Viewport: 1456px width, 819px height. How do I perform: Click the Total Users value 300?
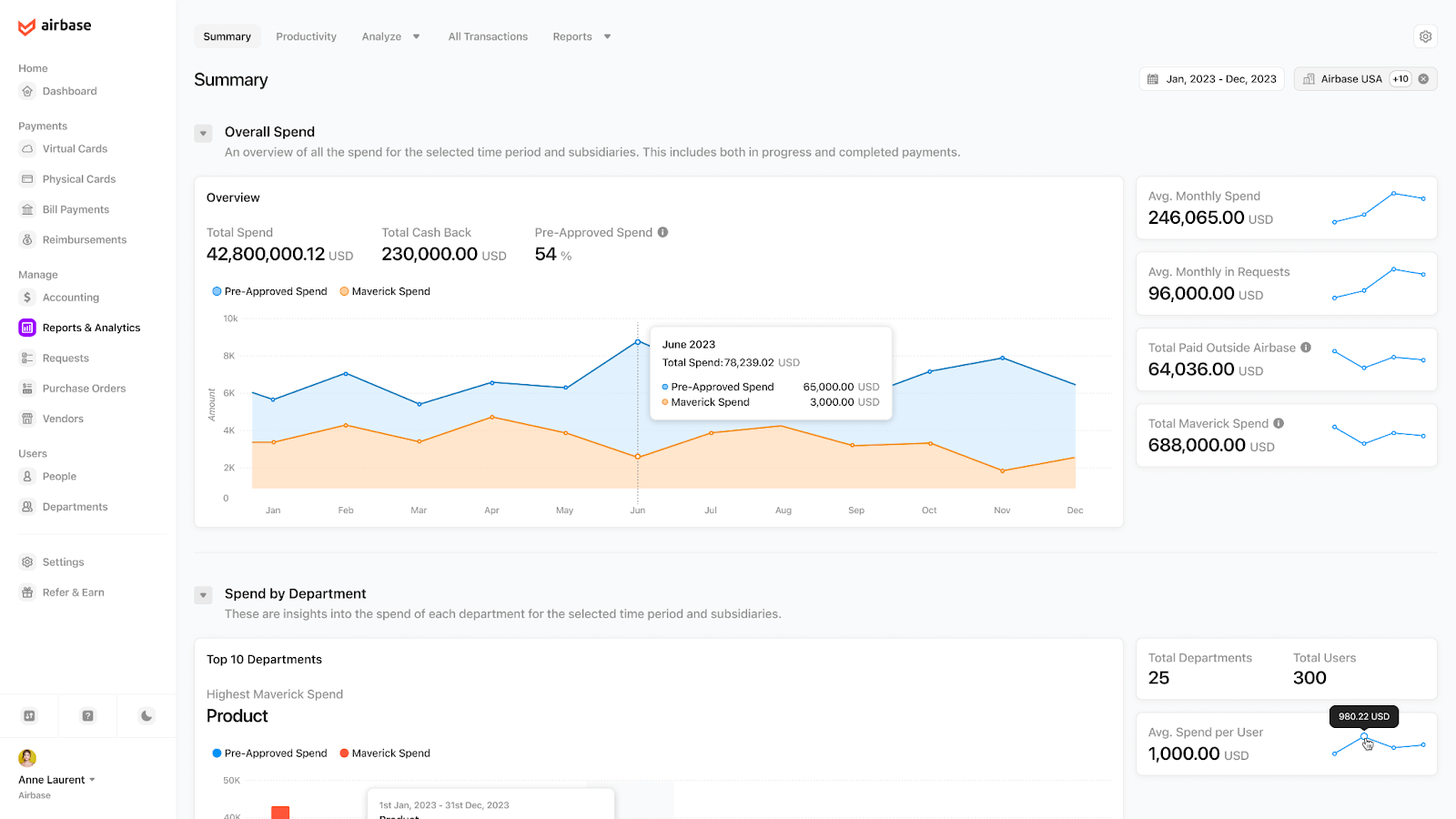1309,678
